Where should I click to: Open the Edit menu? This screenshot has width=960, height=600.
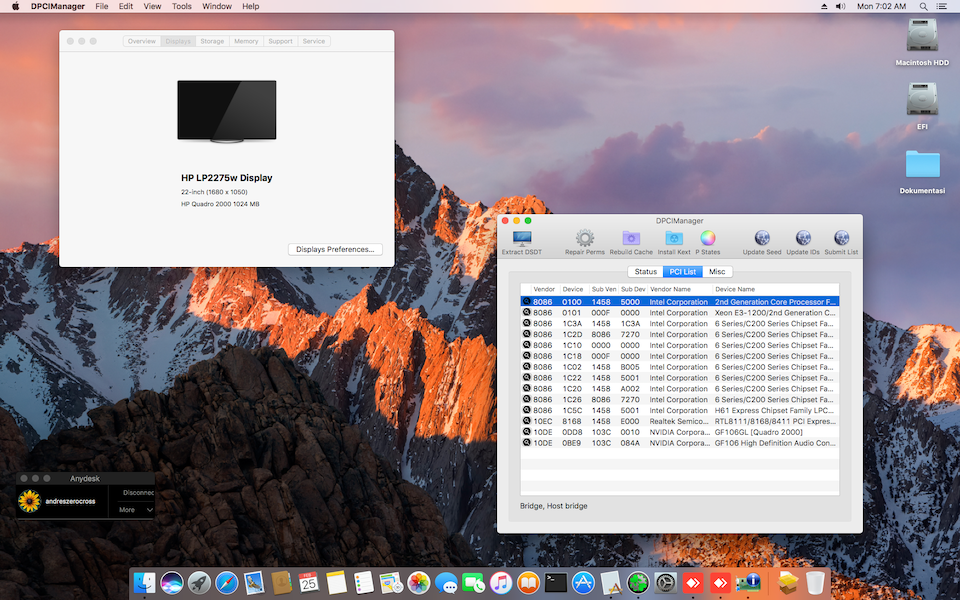click(x=126, y=6)
